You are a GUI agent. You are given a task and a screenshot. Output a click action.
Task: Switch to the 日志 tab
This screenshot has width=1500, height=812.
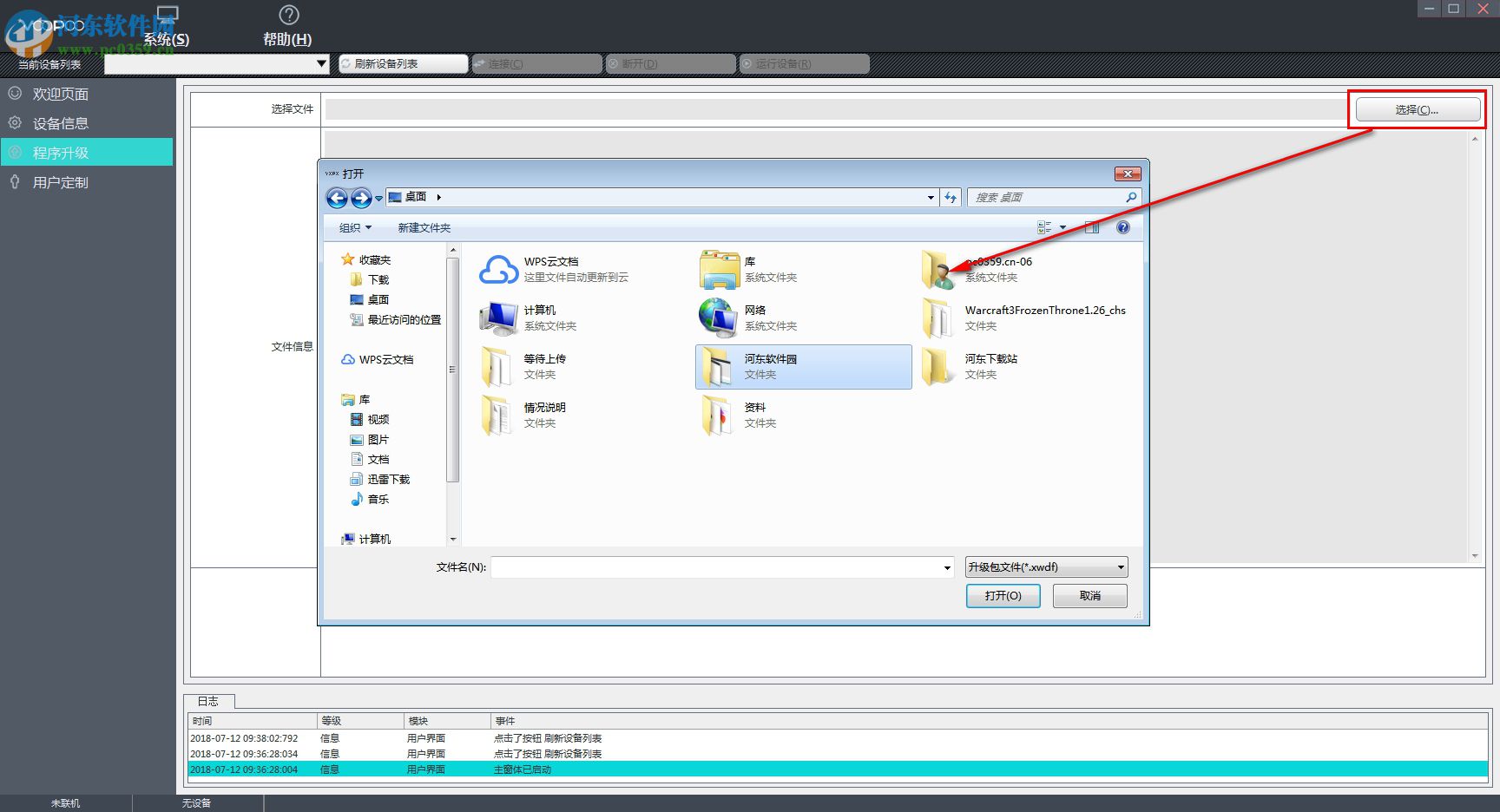coord(208,701)
